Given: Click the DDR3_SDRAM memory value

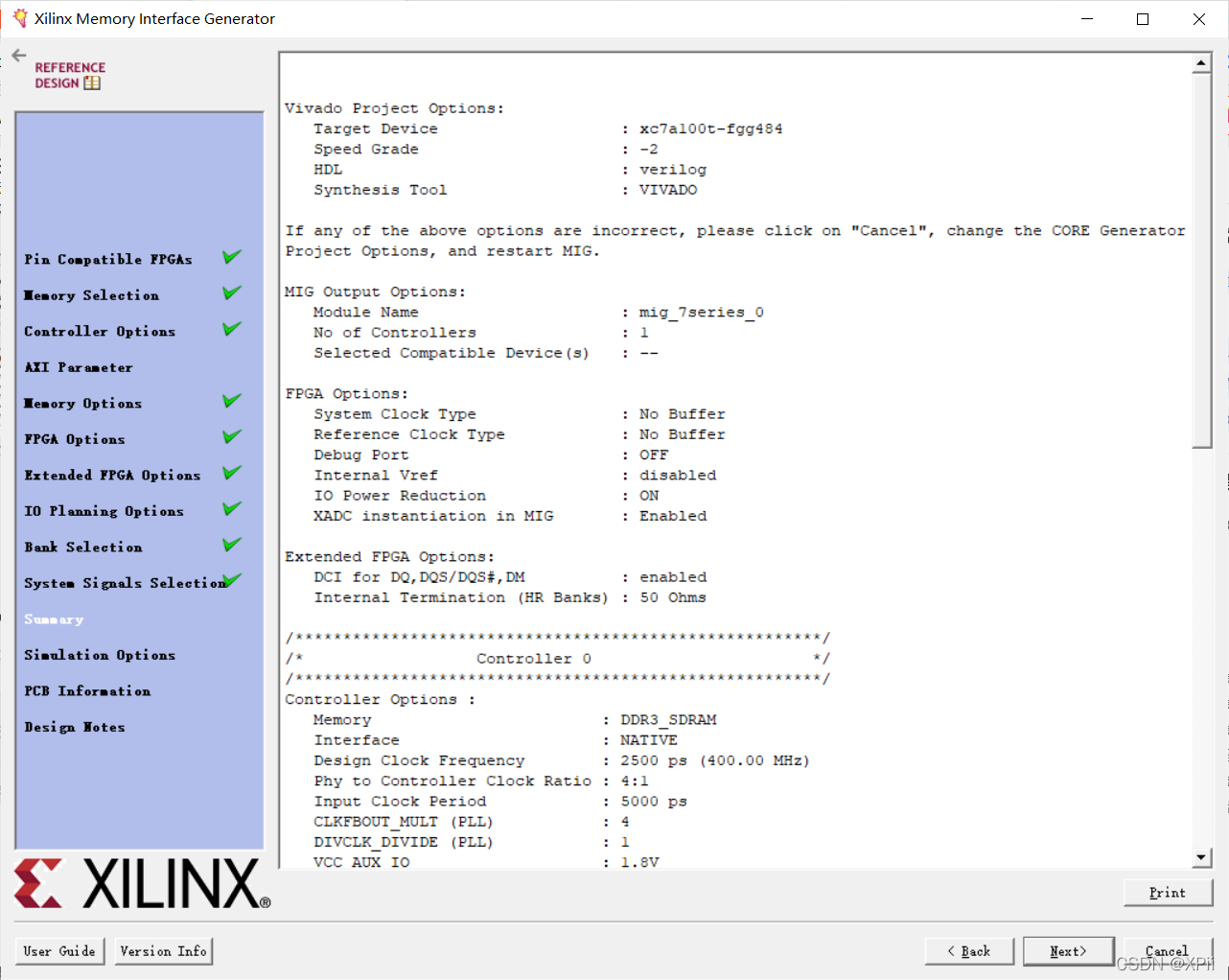Looking at the screenshot, I should [668, 720].
